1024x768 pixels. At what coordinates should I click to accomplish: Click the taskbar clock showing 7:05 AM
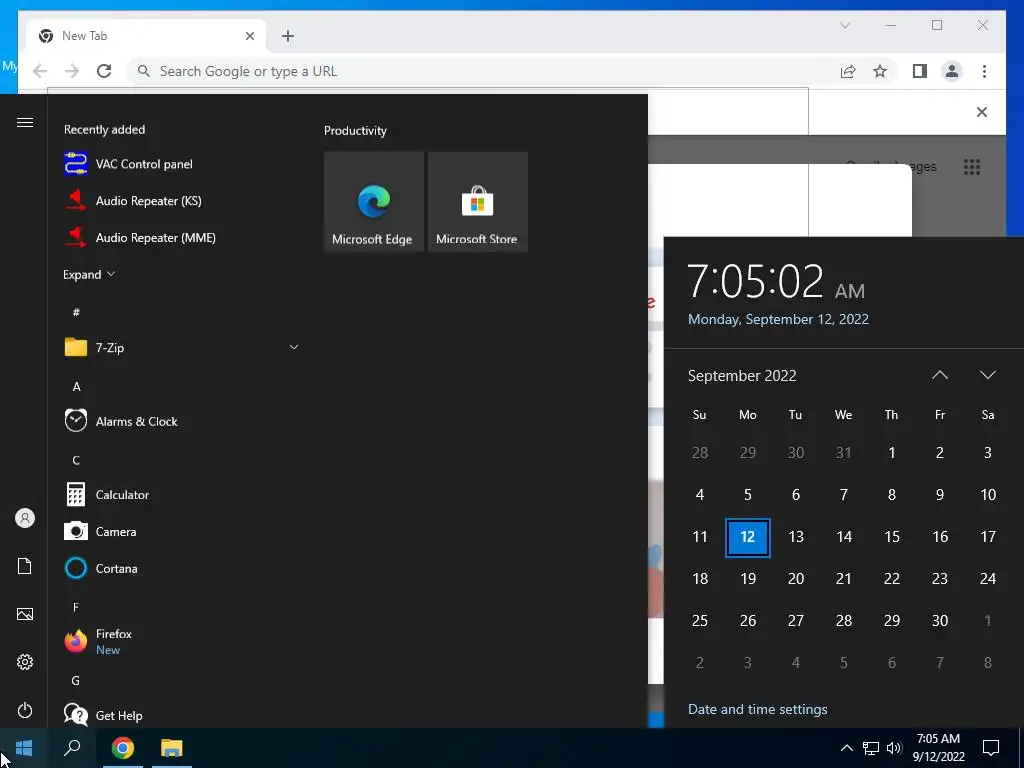[938, 748]
